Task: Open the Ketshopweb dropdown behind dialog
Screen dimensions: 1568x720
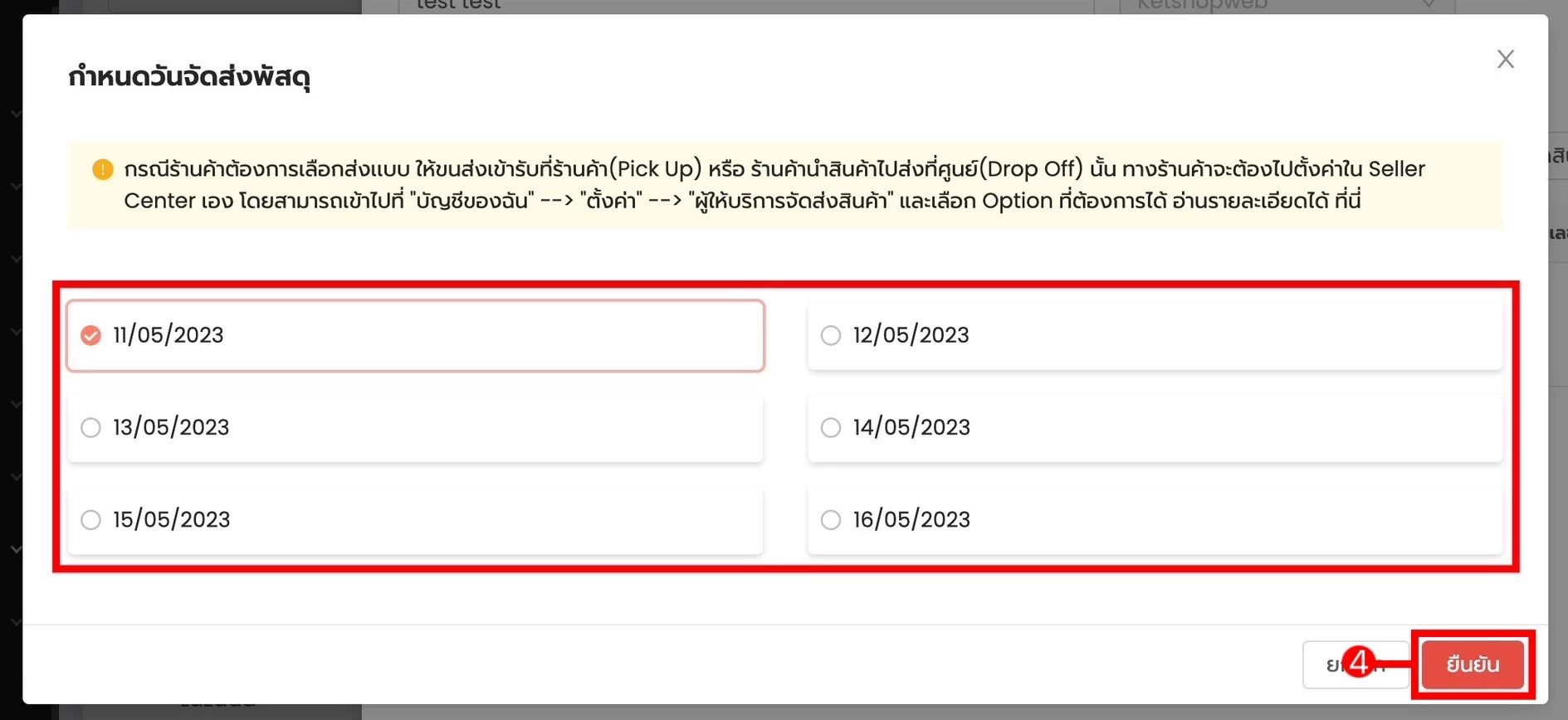Action: point(1286,6)
